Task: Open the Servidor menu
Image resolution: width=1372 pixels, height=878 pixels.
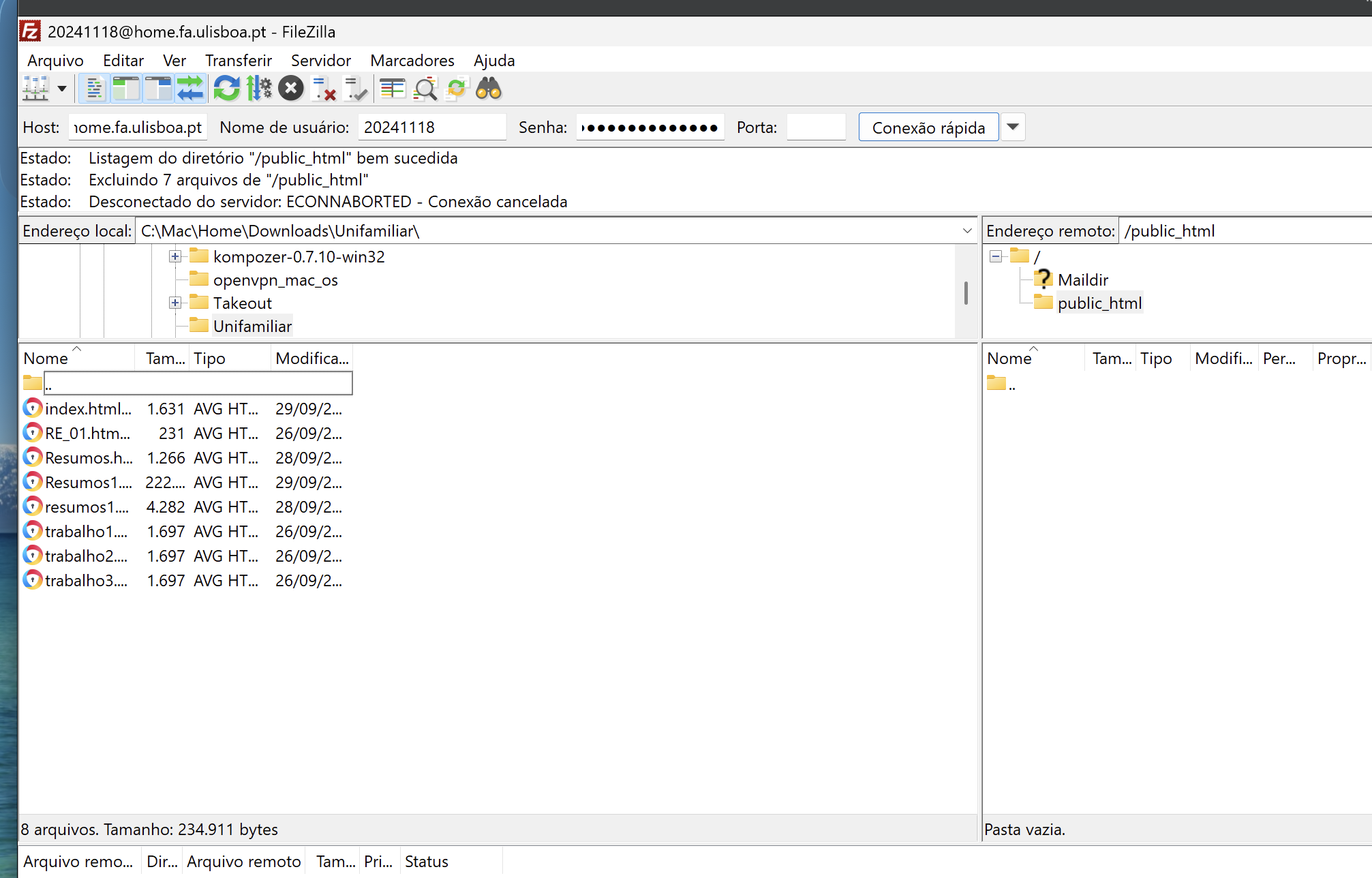Action: (320, 61)
